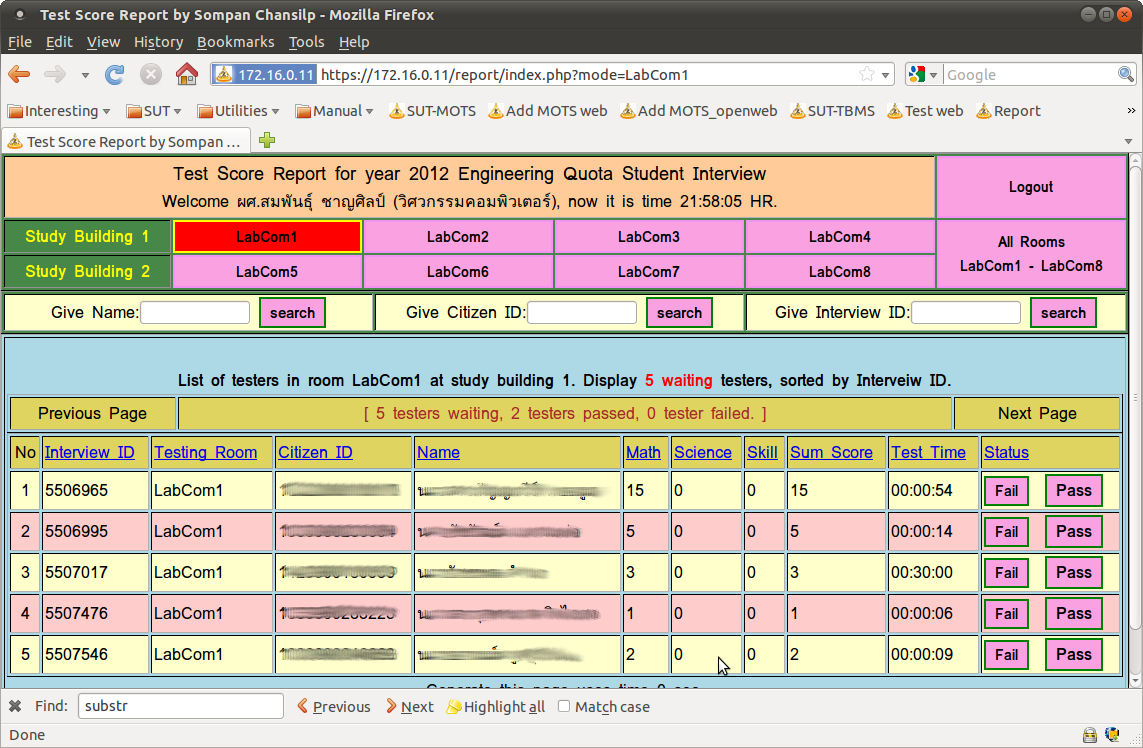The width and height of the screenshot is (1143, 748).
Task: Mark tester 5506965 as Pass
Action: point(1074,491)
